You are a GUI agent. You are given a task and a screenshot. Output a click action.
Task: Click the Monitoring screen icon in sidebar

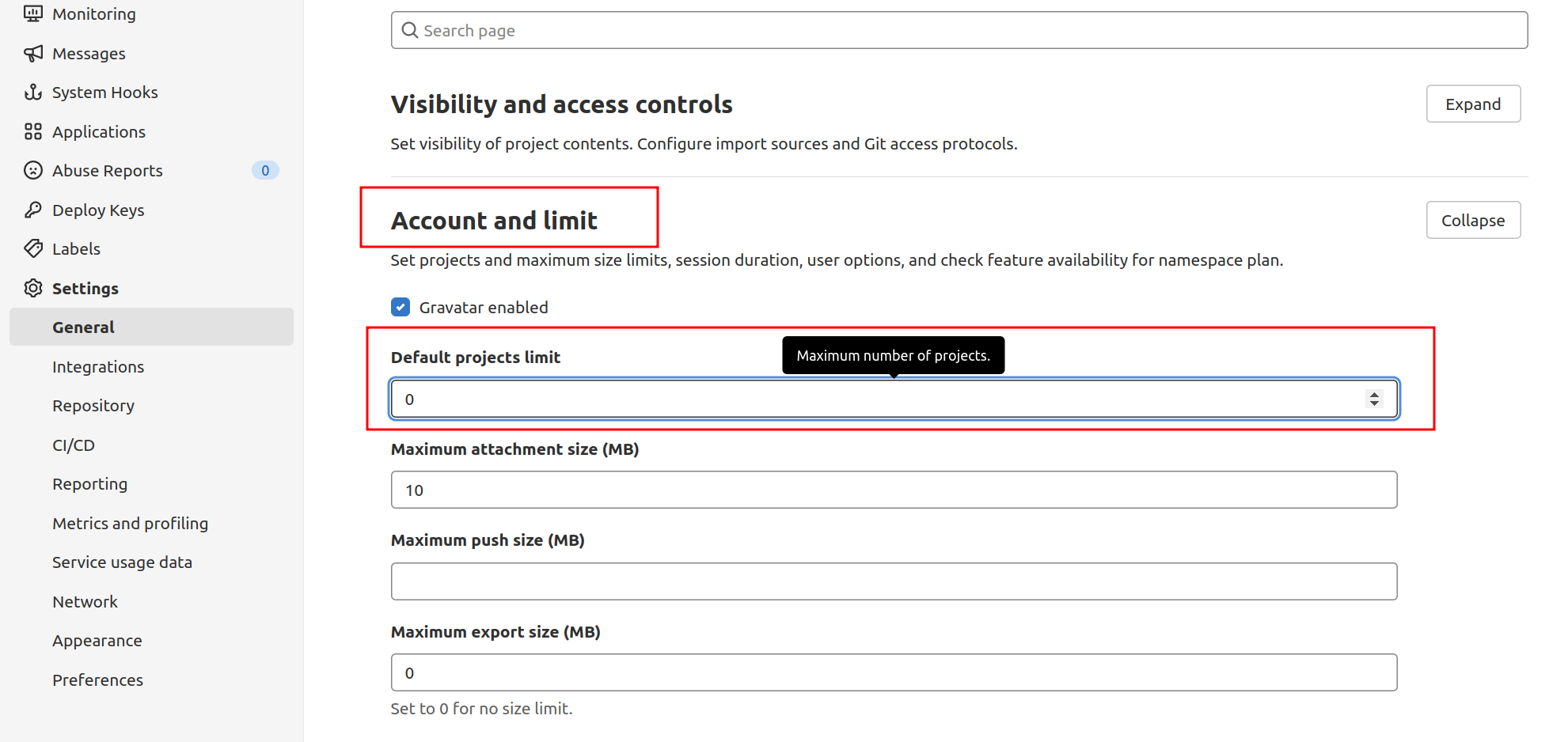point(32,13)
